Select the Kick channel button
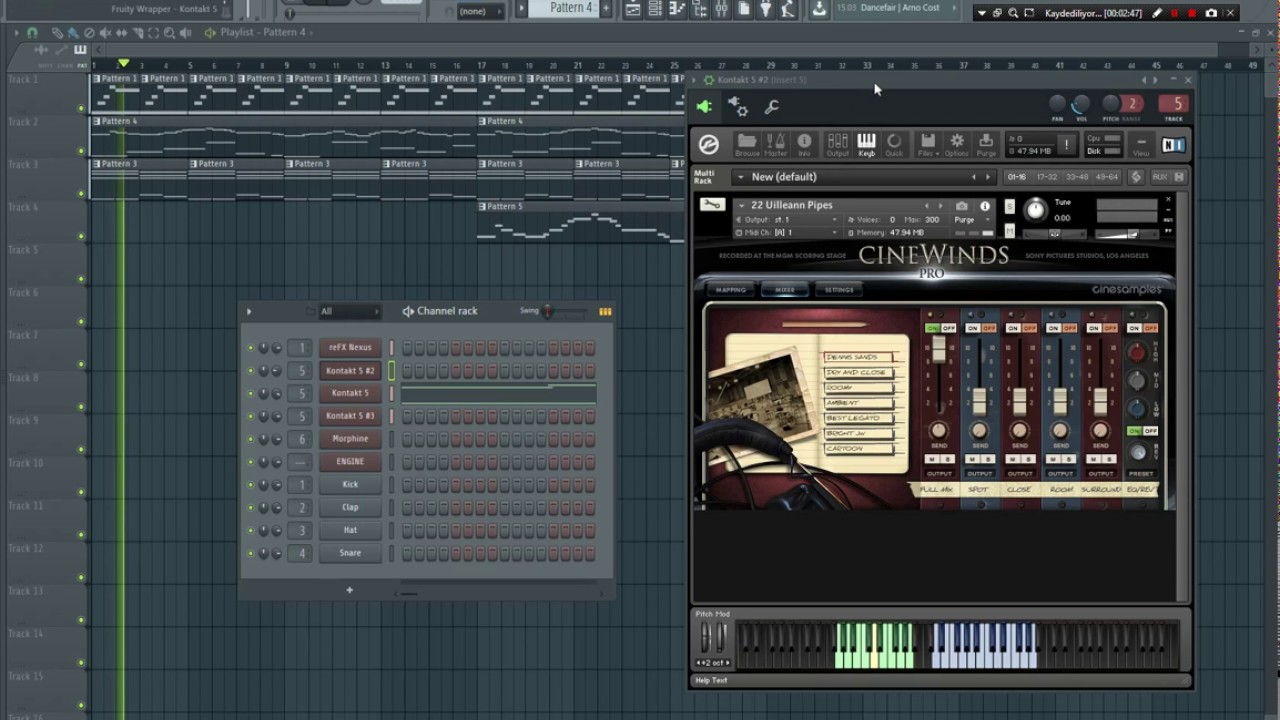Screen dimensions: 1280x720 point(350,485)
